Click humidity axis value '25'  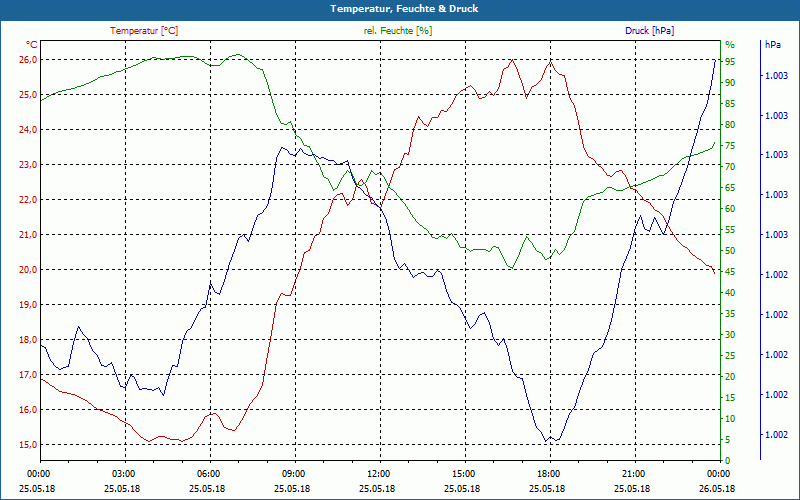point(730,356)
